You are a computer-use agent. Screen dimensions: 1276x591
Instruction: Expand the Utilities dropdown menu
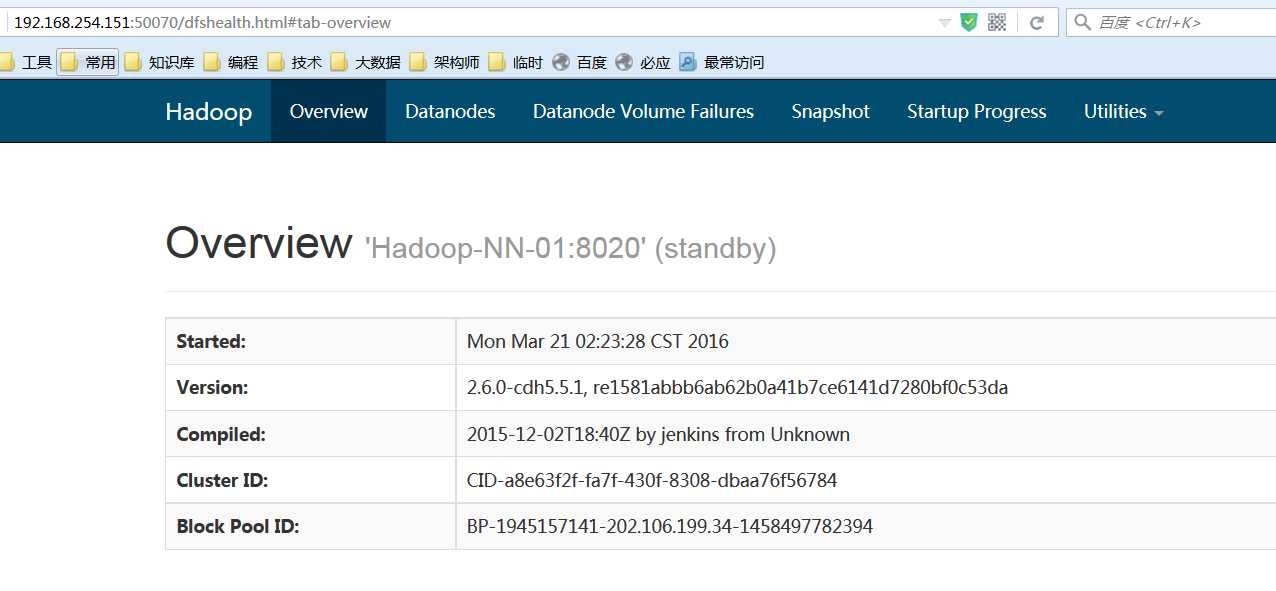tap(1123, 112)
